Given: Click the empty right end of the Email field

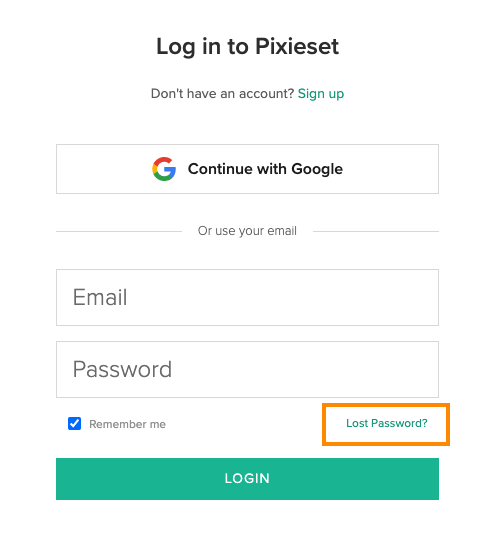Looking at the screenshot, I should [392, 298].
